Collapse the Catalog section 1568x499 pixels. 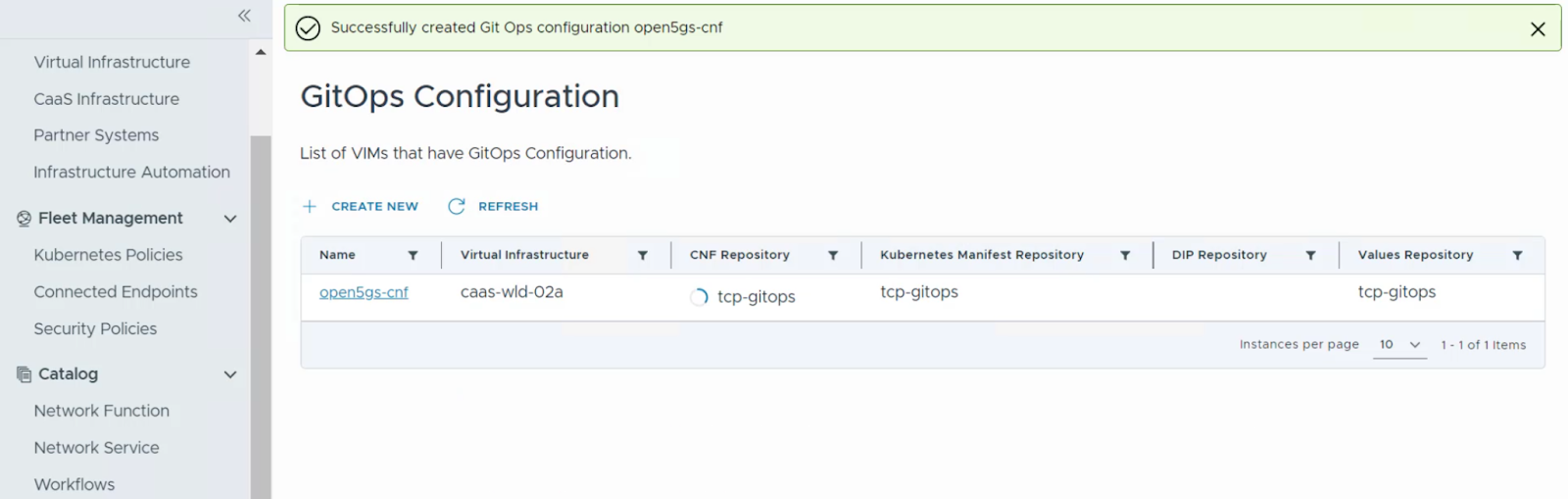click(x=230, y=374)
